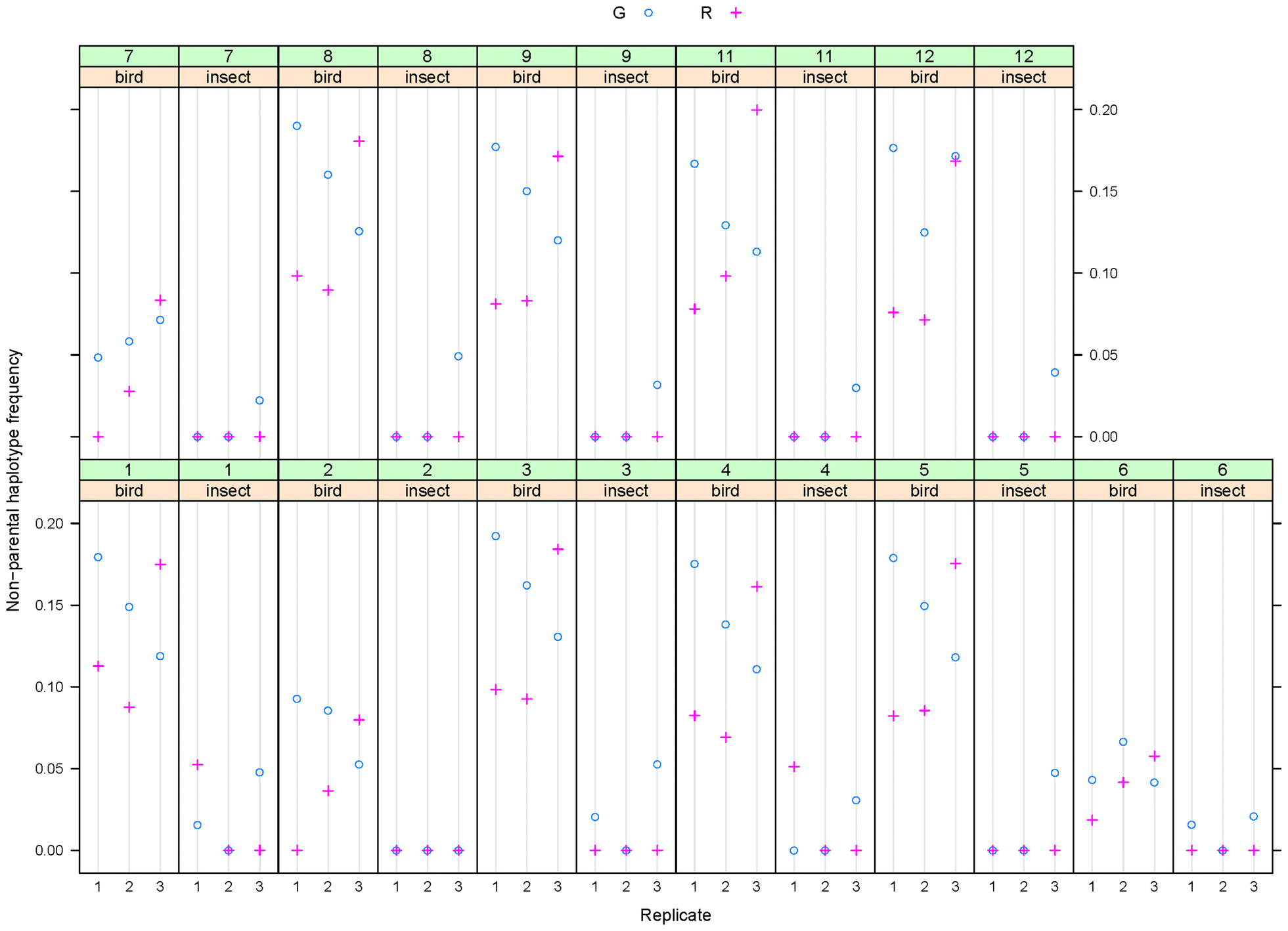Click replicate tick '2' below the 1 bird panel

pyautogui.click(x=129, y=887)
